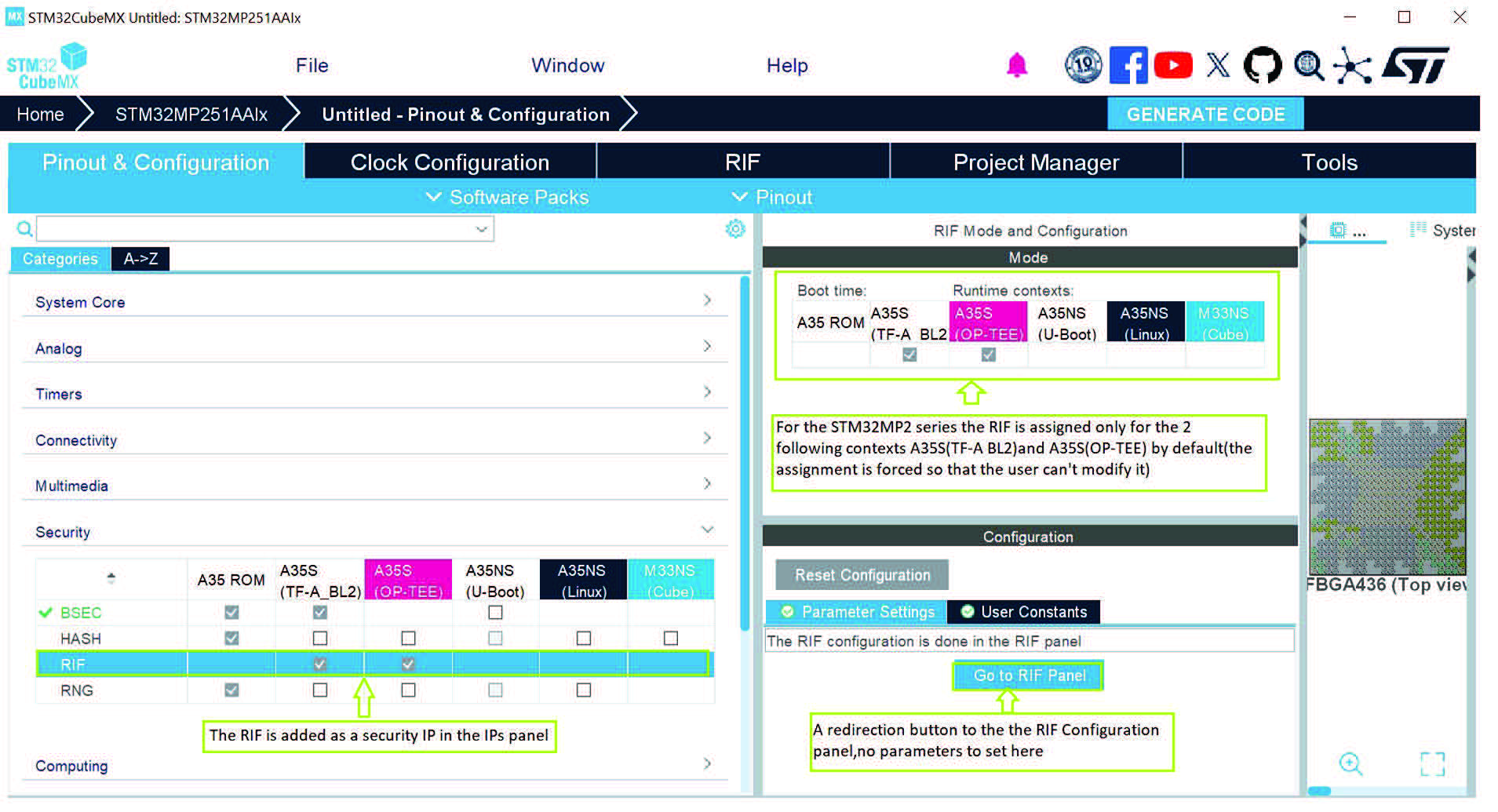Image resolution: width=1498 pixels, height=812 pixels.
Task: Open the Facebook page icon
Action: click(x=1128, y=65)
